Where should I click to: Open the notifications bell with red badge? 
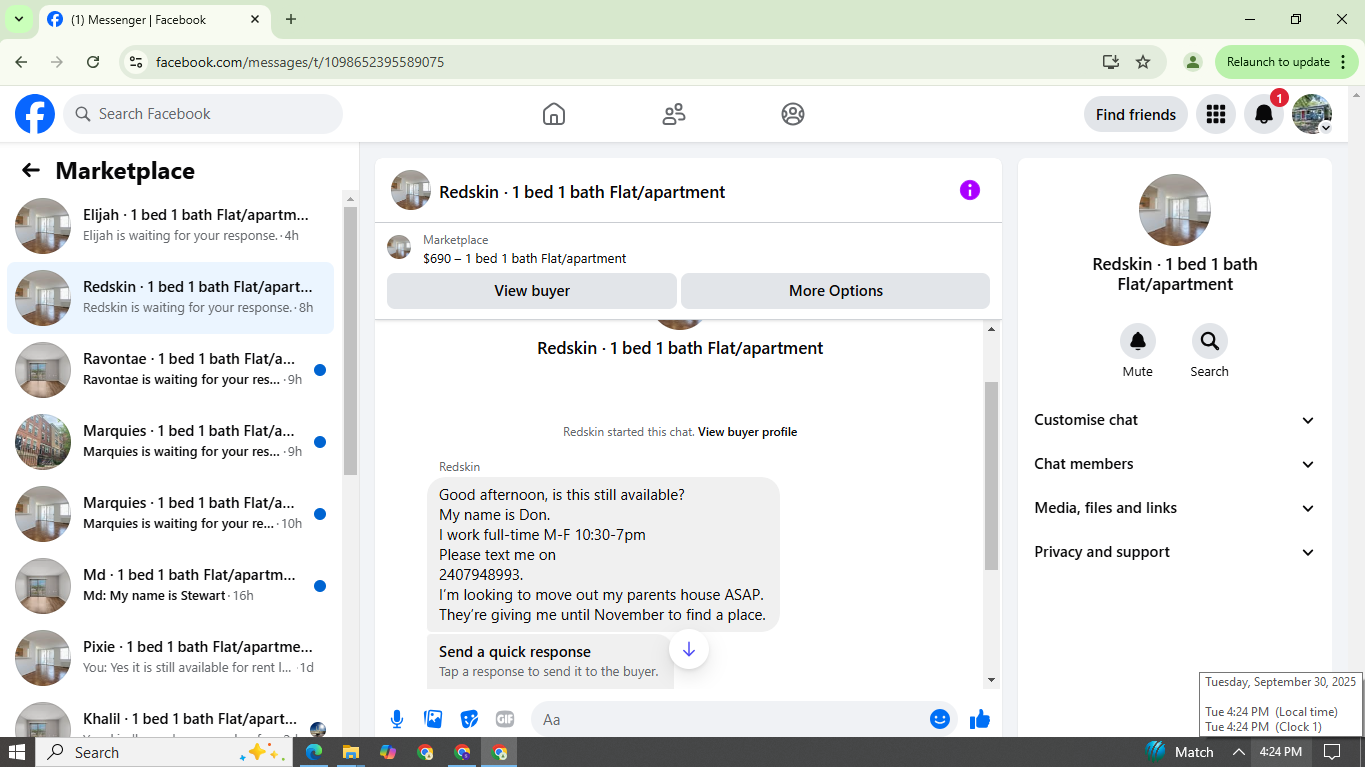click(1264, 114)
